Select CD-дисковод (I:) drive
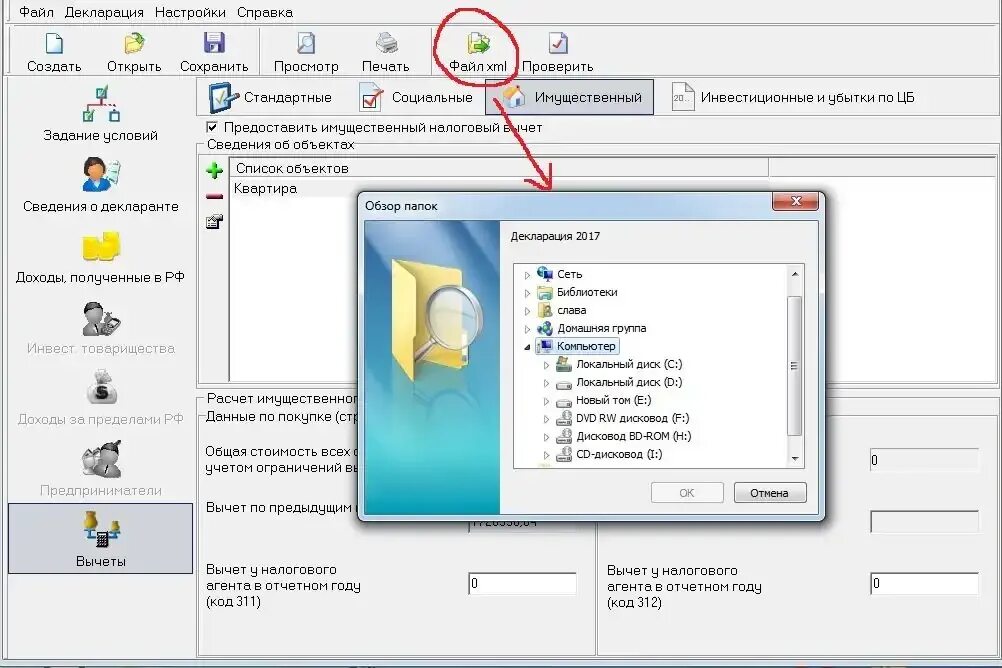 pyautogui.click(x=619, y=454)
